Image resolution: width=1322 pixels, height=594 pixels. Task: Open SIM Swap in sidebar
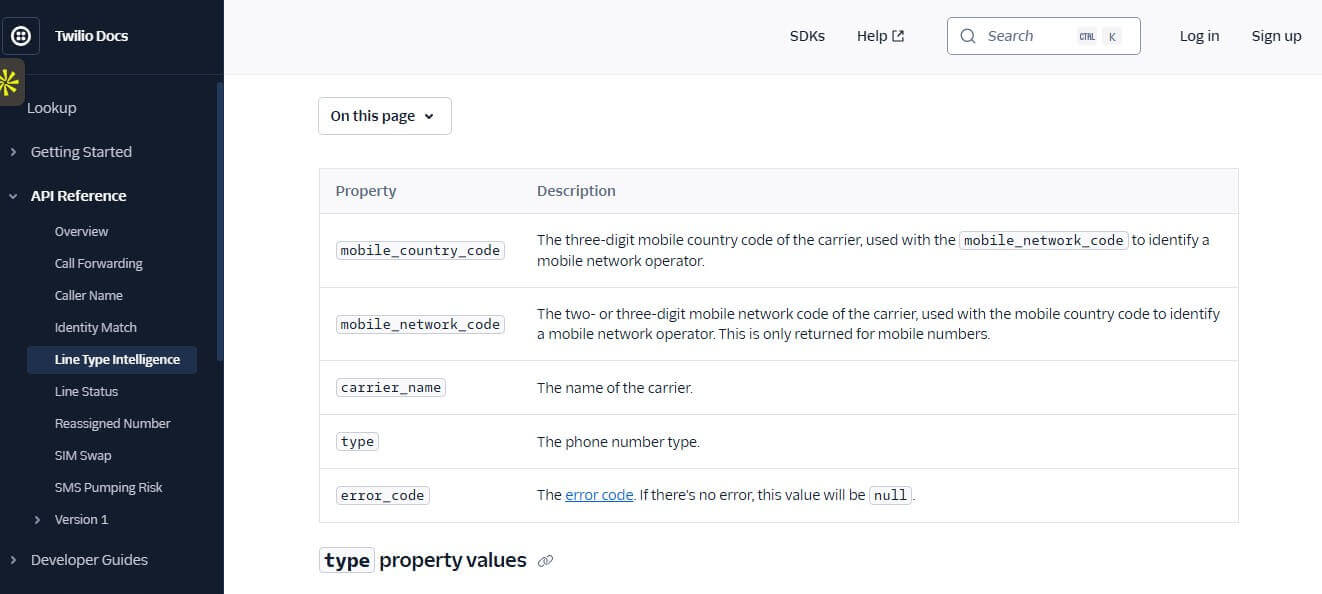click(83, 456)
